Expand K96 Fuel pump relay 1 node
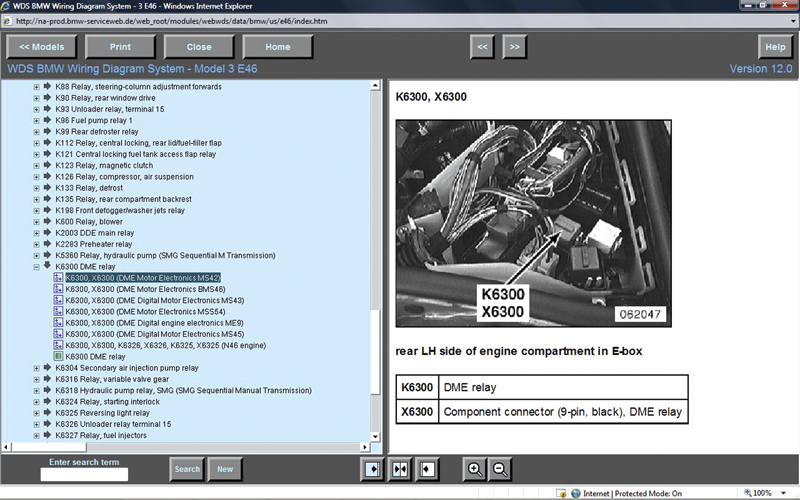Viewport: 800px width, 500px height. pos(36,121)
